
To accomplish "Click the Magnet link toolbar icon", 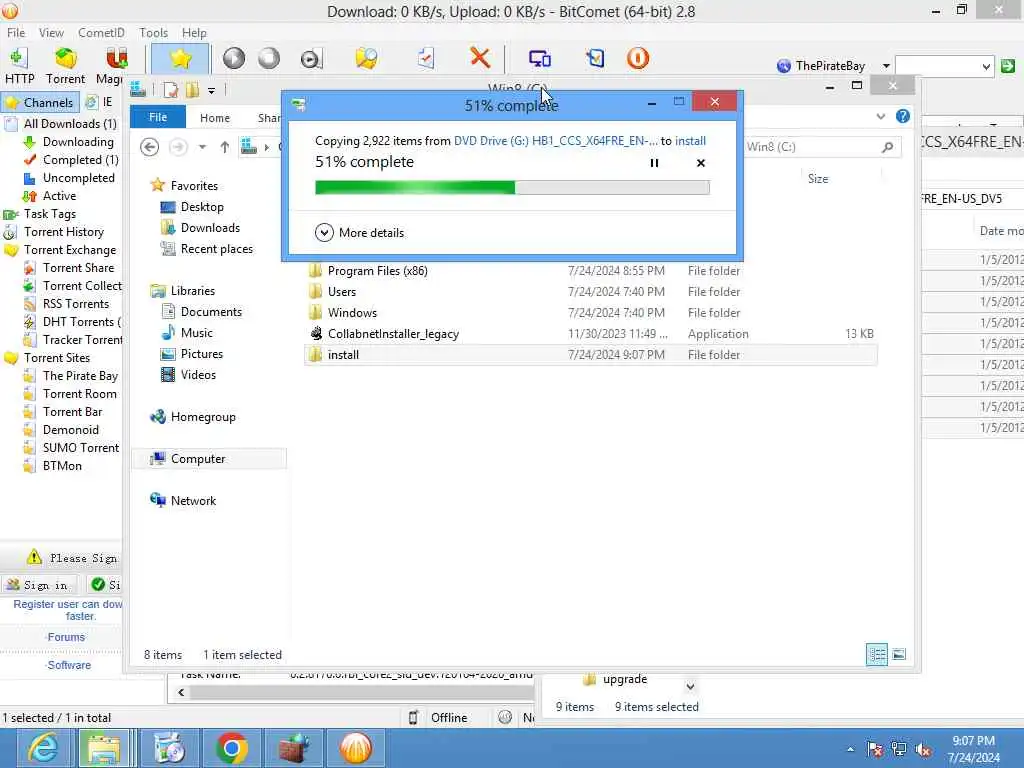I will pos(116,59).
